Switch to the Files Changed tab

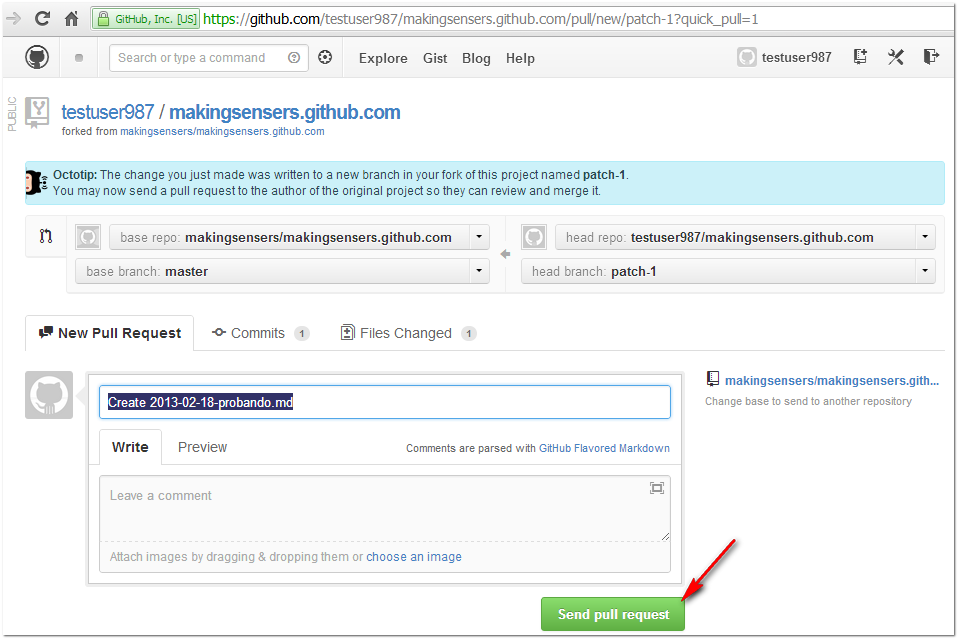408,333
